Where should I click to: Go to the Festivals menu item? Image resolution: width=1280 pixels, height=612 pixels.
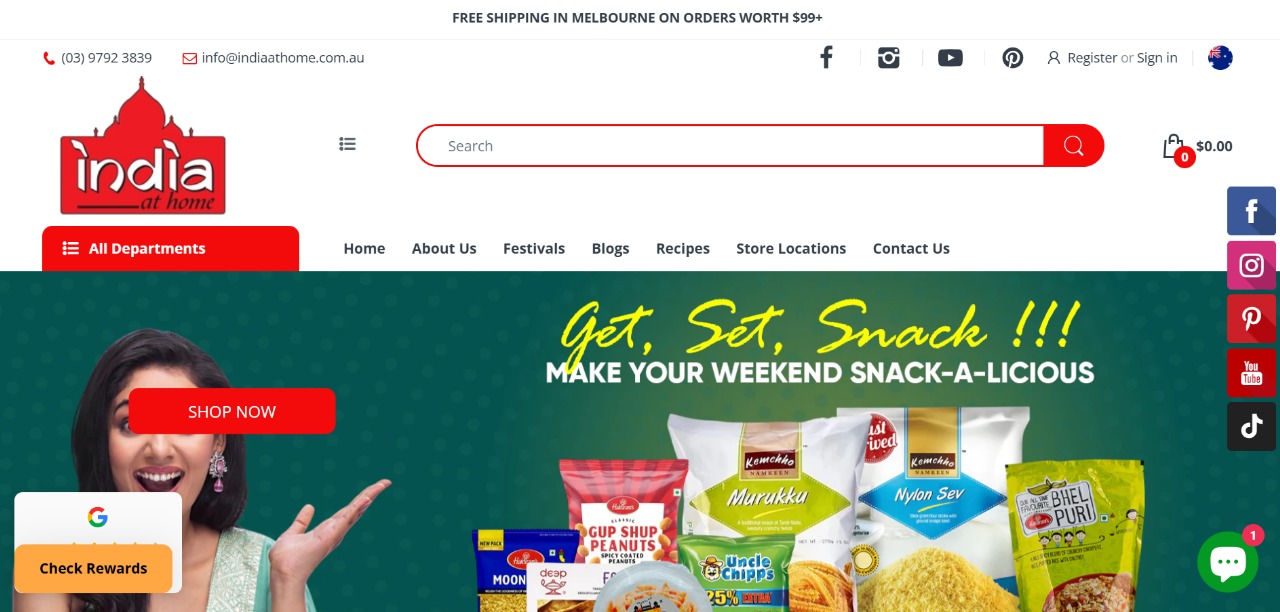point(534,248)
